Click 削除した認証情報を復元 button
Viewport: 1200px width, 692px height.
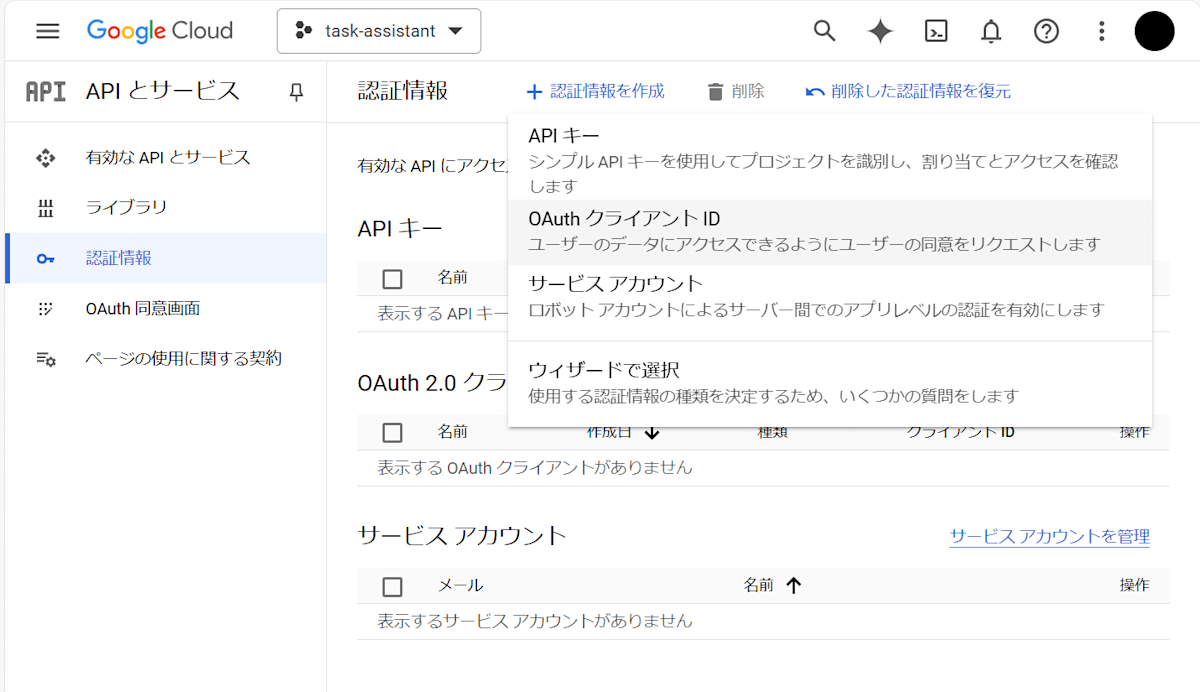click(x=908, y=92)
